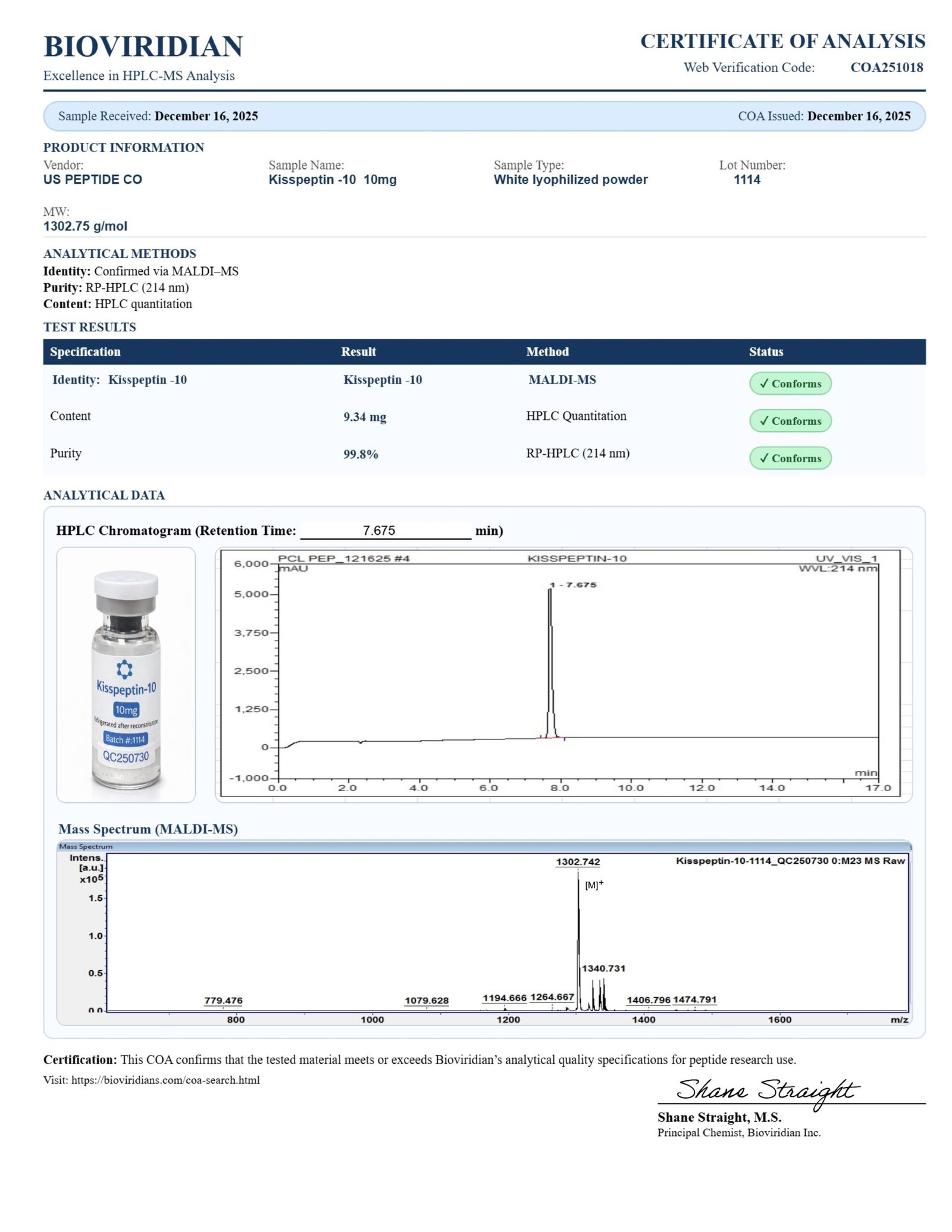Image resolution: width=952 pixels, height=1232 pixels.
Task: Click the purity result 99.8%
Action: pyautogui.click(x=361, y=454)
